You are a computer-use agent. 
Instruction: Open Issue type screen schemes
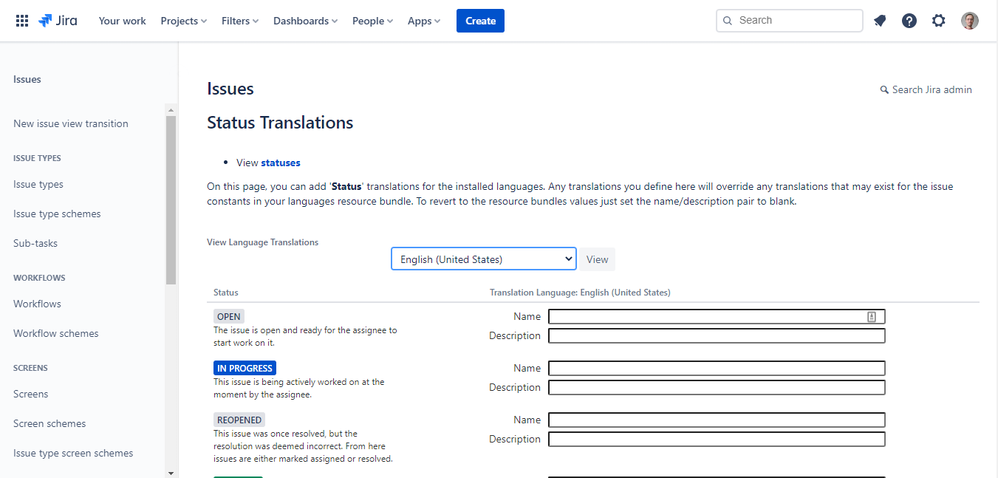point(73,453)
